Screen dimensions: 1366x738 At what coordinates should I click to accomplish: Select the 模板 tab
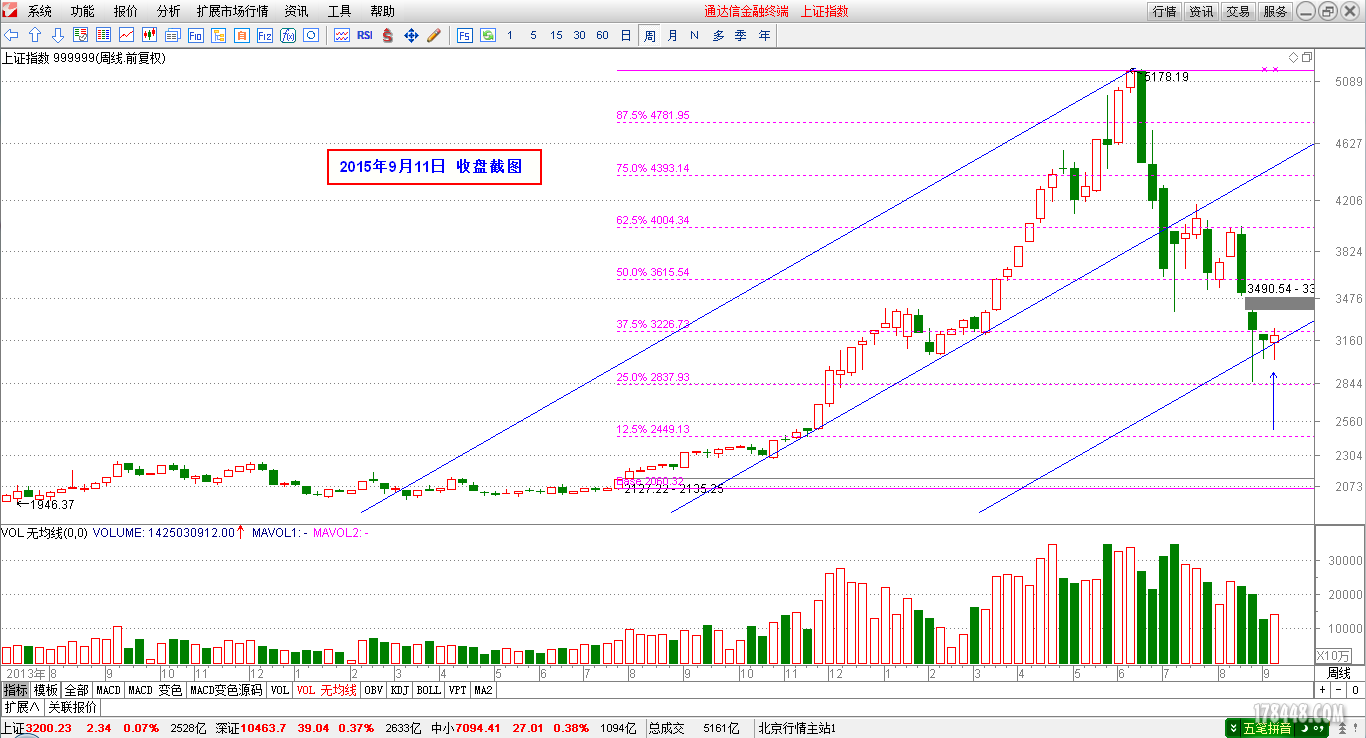pyautogui.click(x=46, y=690)
